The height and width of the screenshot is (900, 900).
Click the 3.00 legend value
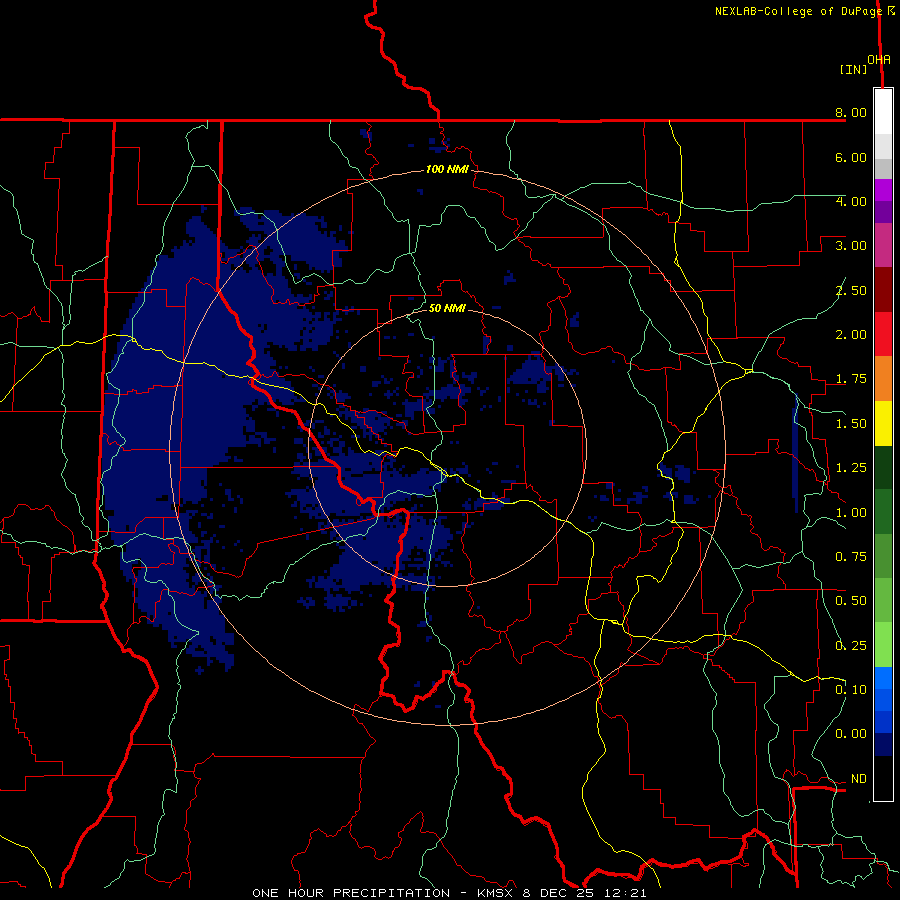851,246
